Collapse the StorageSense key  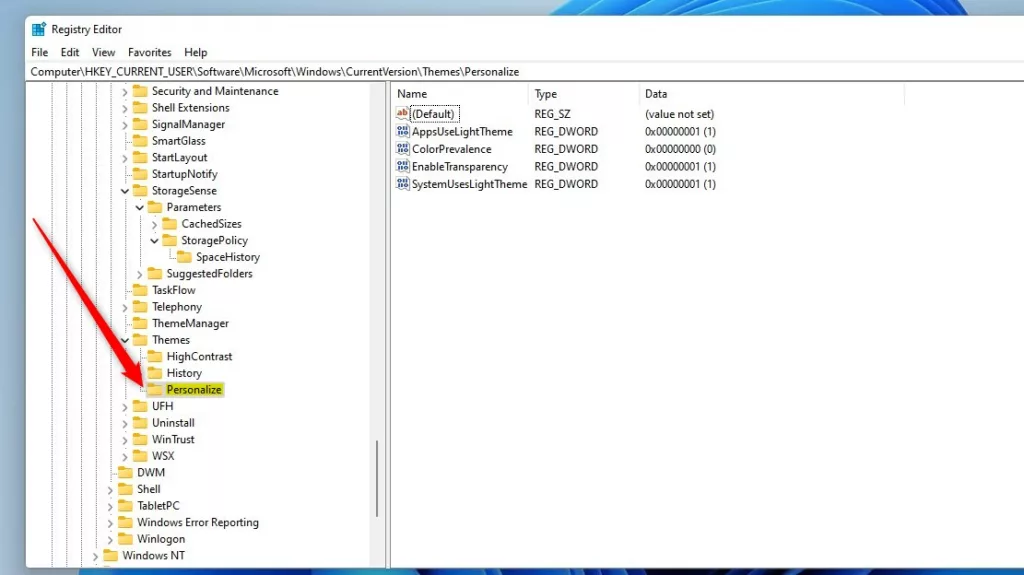point(125,191)
